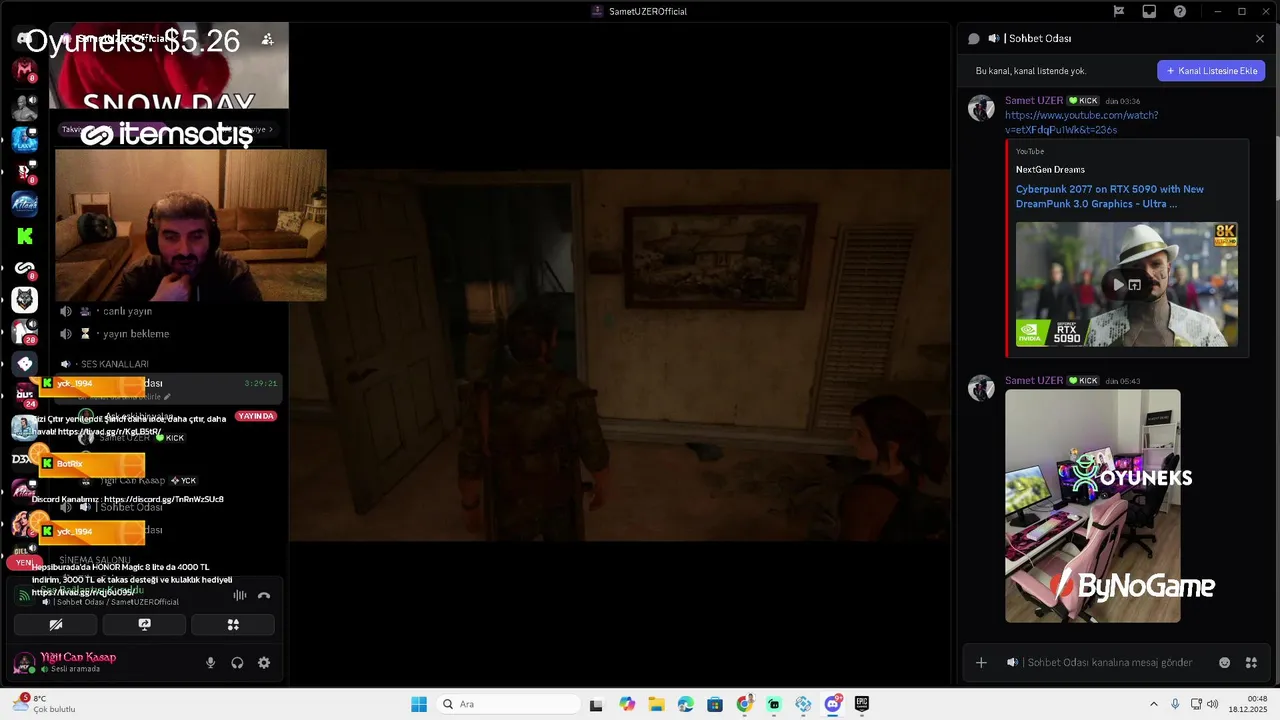
Task: Open the server with 28 badge
Action: click(25, 332)
